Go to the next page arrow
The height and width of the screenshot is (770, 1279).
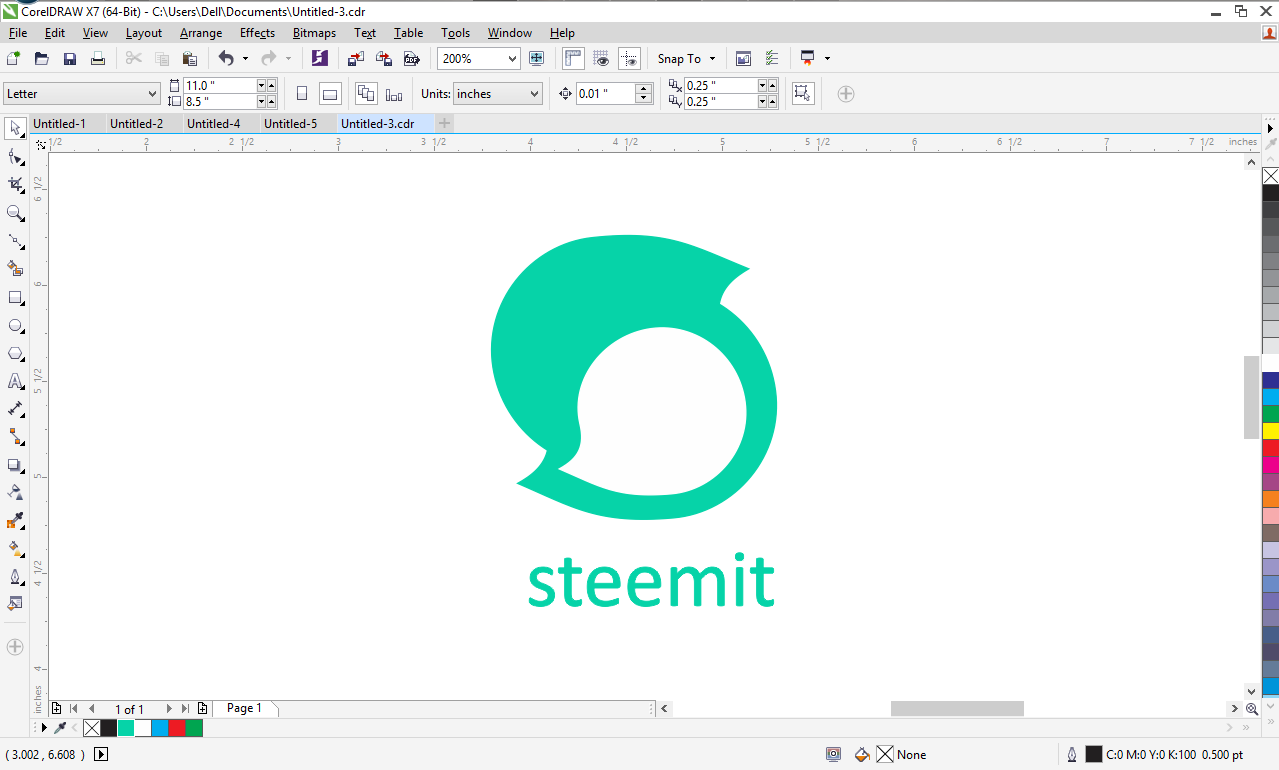(x=169, y=709)
